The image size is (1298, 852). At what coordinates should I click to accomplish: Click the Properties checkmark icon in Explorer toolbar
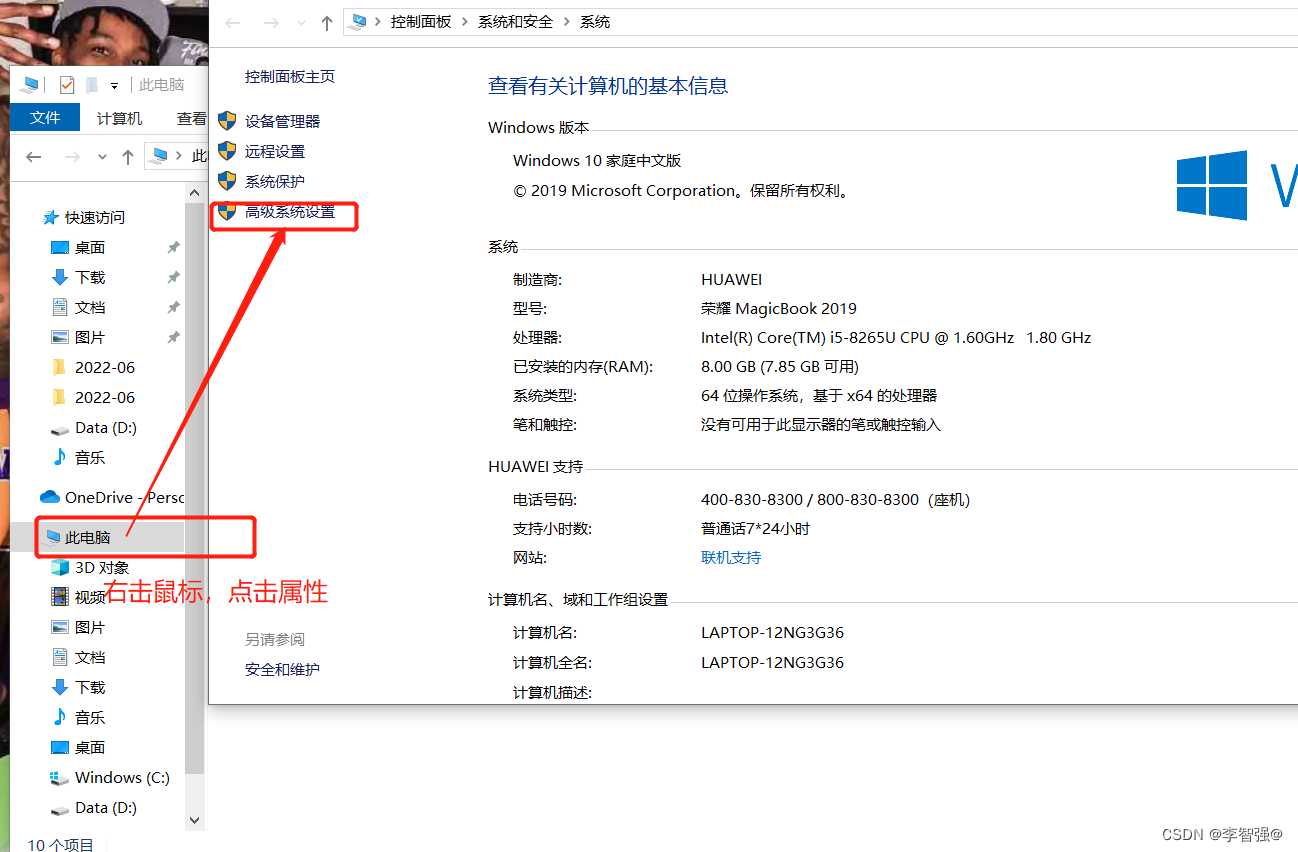(67, 85)
